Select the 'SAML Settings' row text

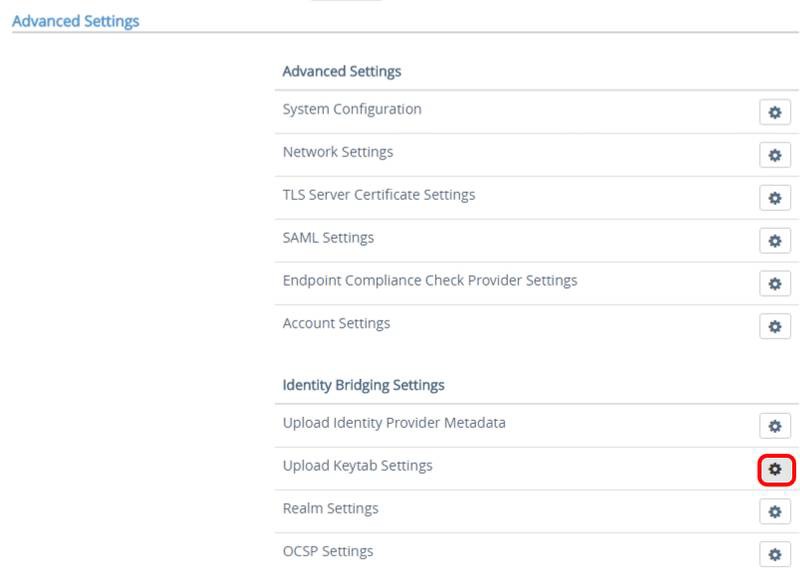pyautogui.click(x=328, y=238)
